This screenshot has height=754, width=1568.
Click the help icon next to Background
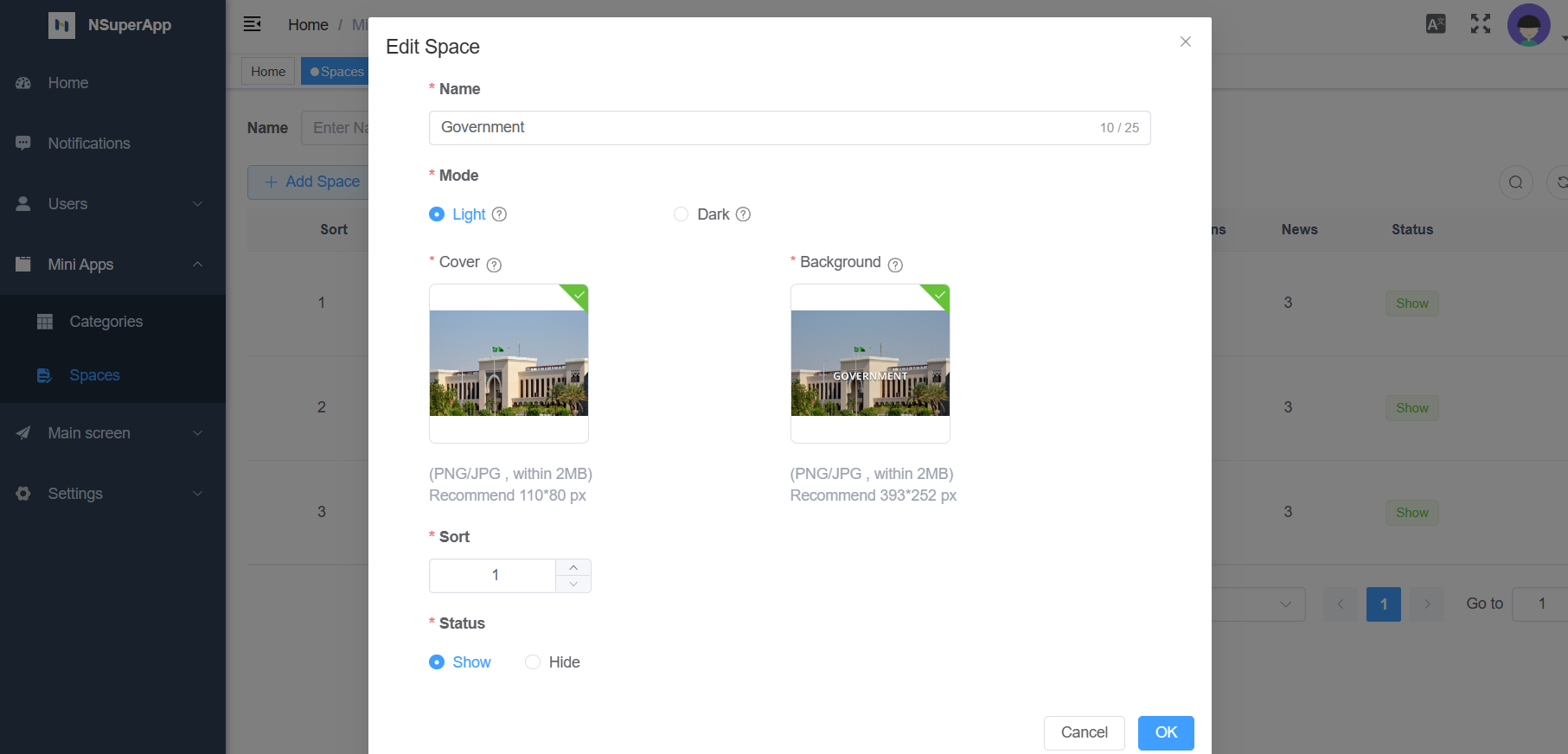895,265
